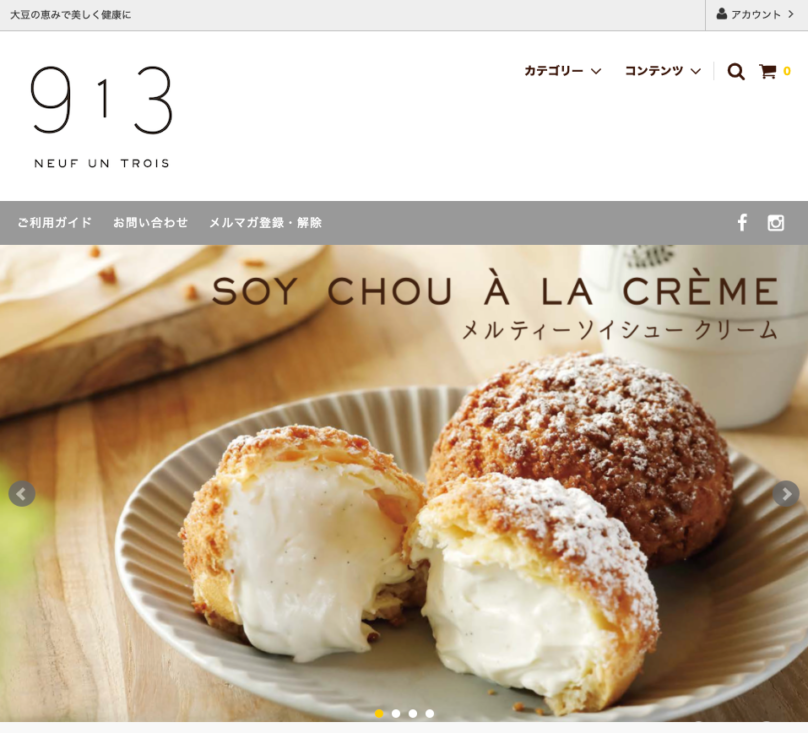Click the account person icon
This screenshot has height=733, width=808.
(x=721, y=14)
